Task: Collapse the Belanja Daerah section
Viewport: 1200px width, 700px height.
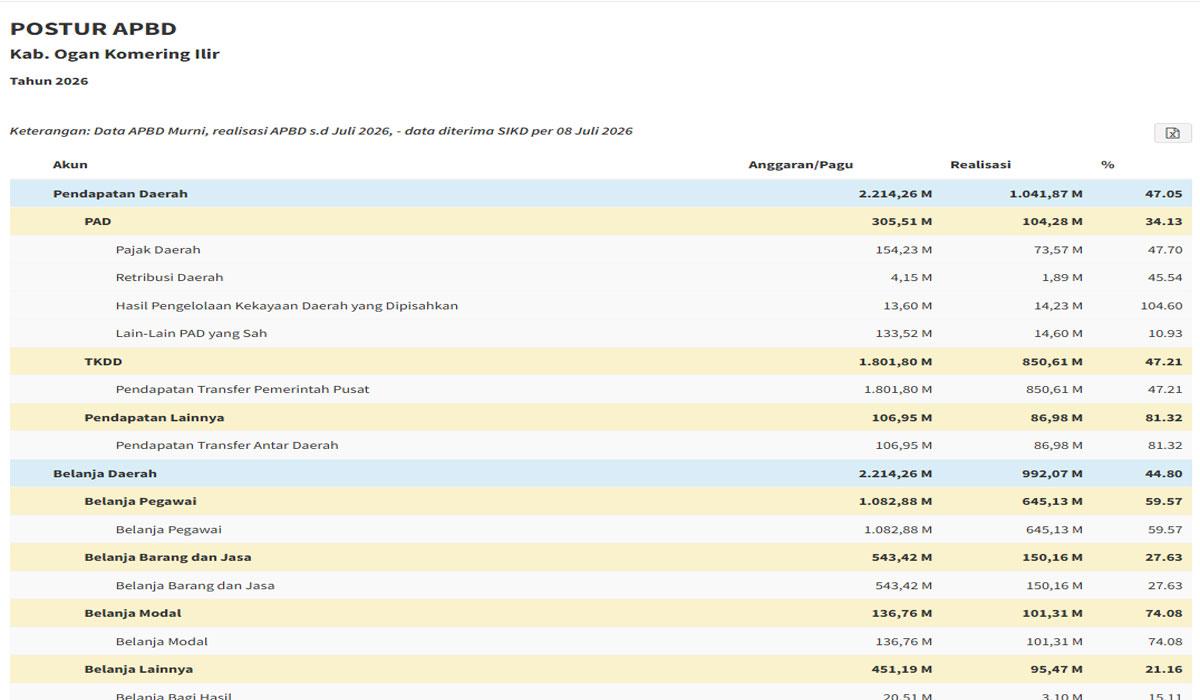Action: point(601,474)
